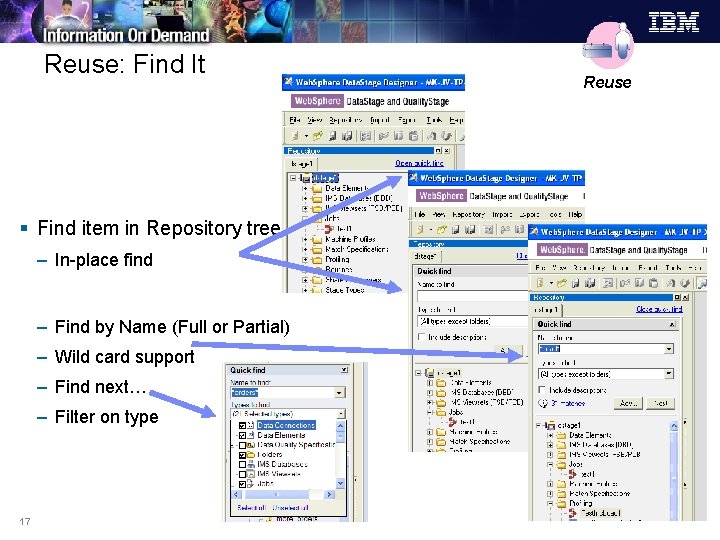Open Types to find dropdown in third Designer window
Image resolution: width=720 pixels, height=540 pixels.
pyautogui.click(x=669, y=374)
